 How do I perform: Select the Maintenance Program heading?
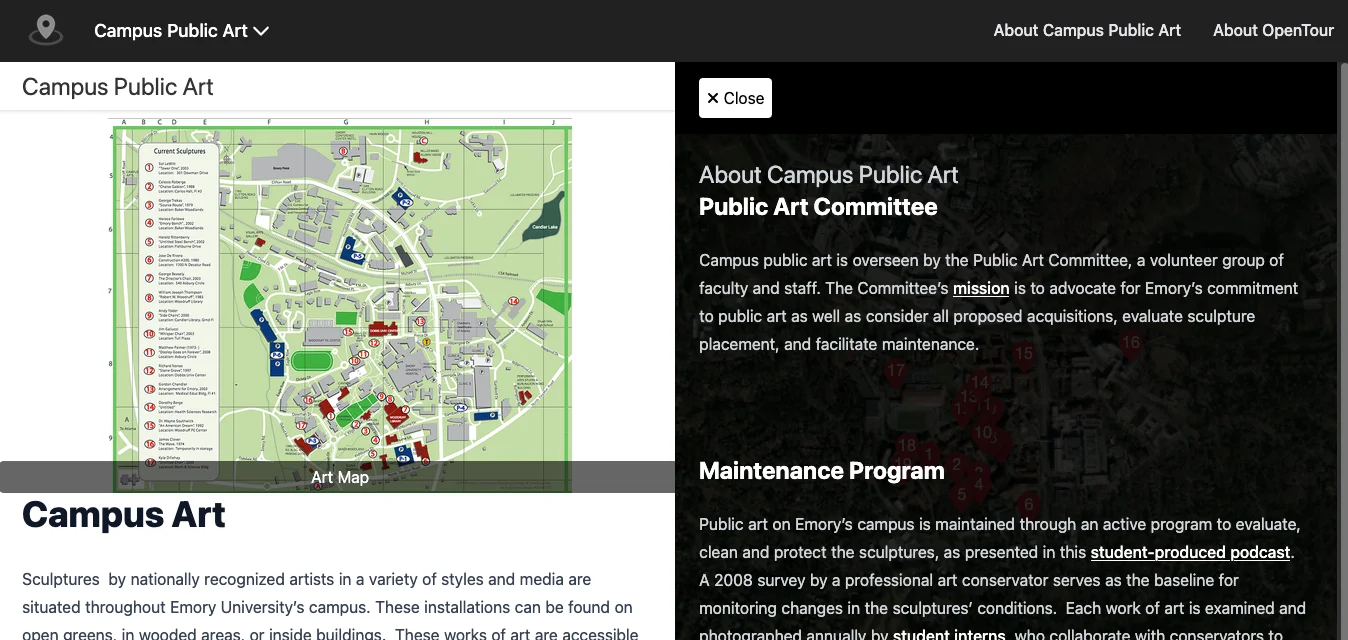(821, 471)
